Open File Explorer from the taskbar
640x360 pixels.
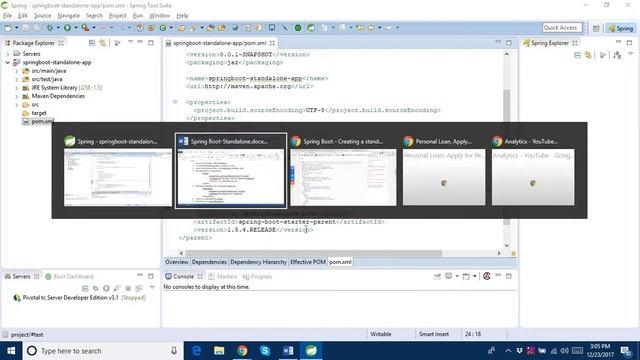point(219,351)
